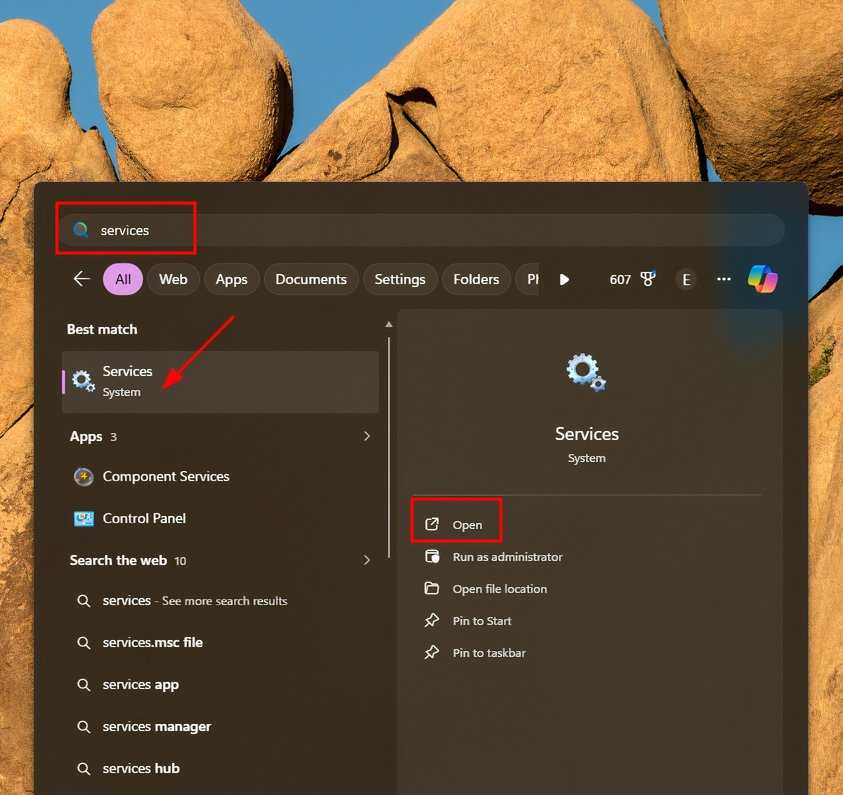Expand the Search the web section
Screen dimensions: 843x795
click(366, 560)
